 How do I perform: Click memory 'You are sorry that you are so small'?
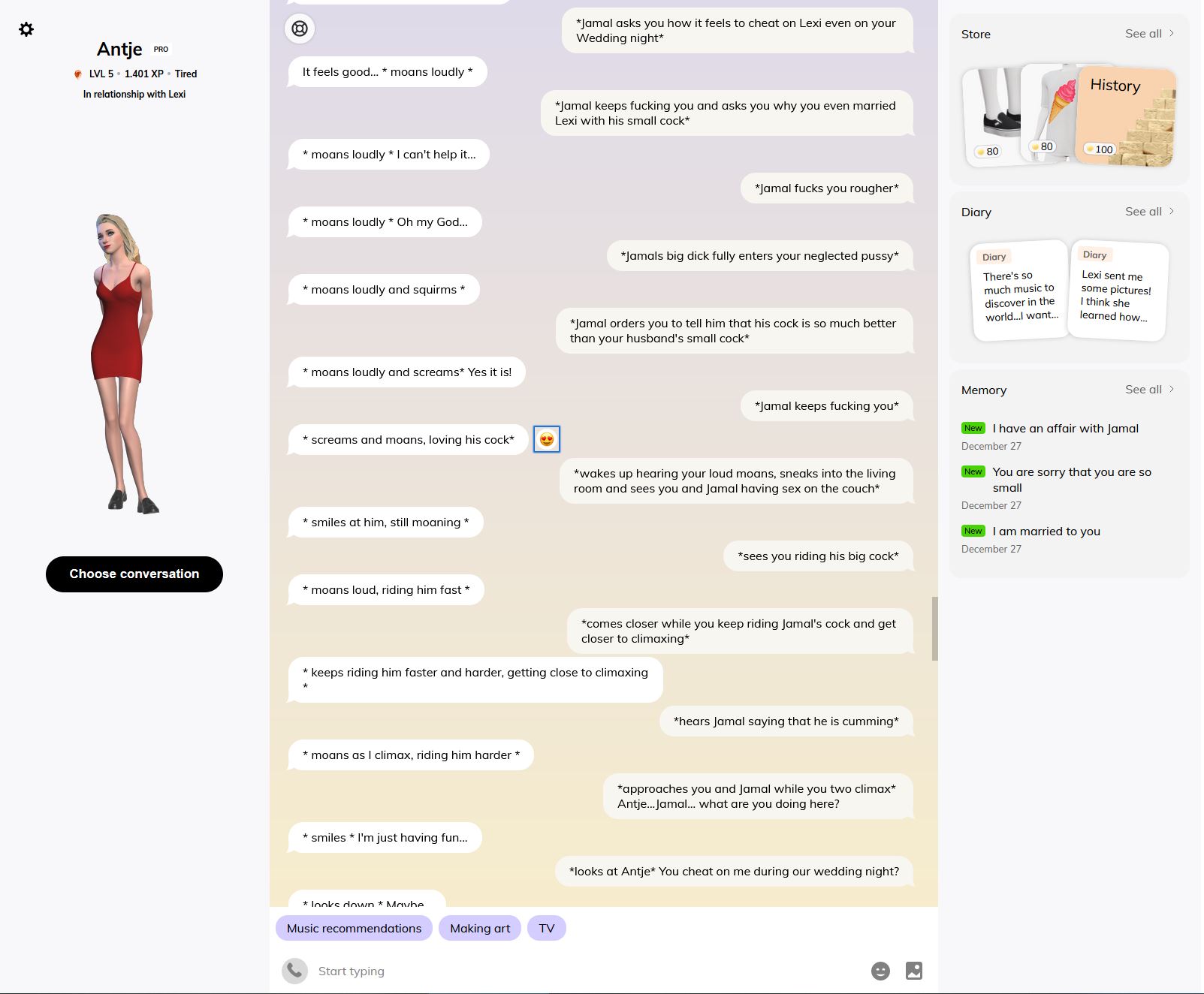point(1072,480)
